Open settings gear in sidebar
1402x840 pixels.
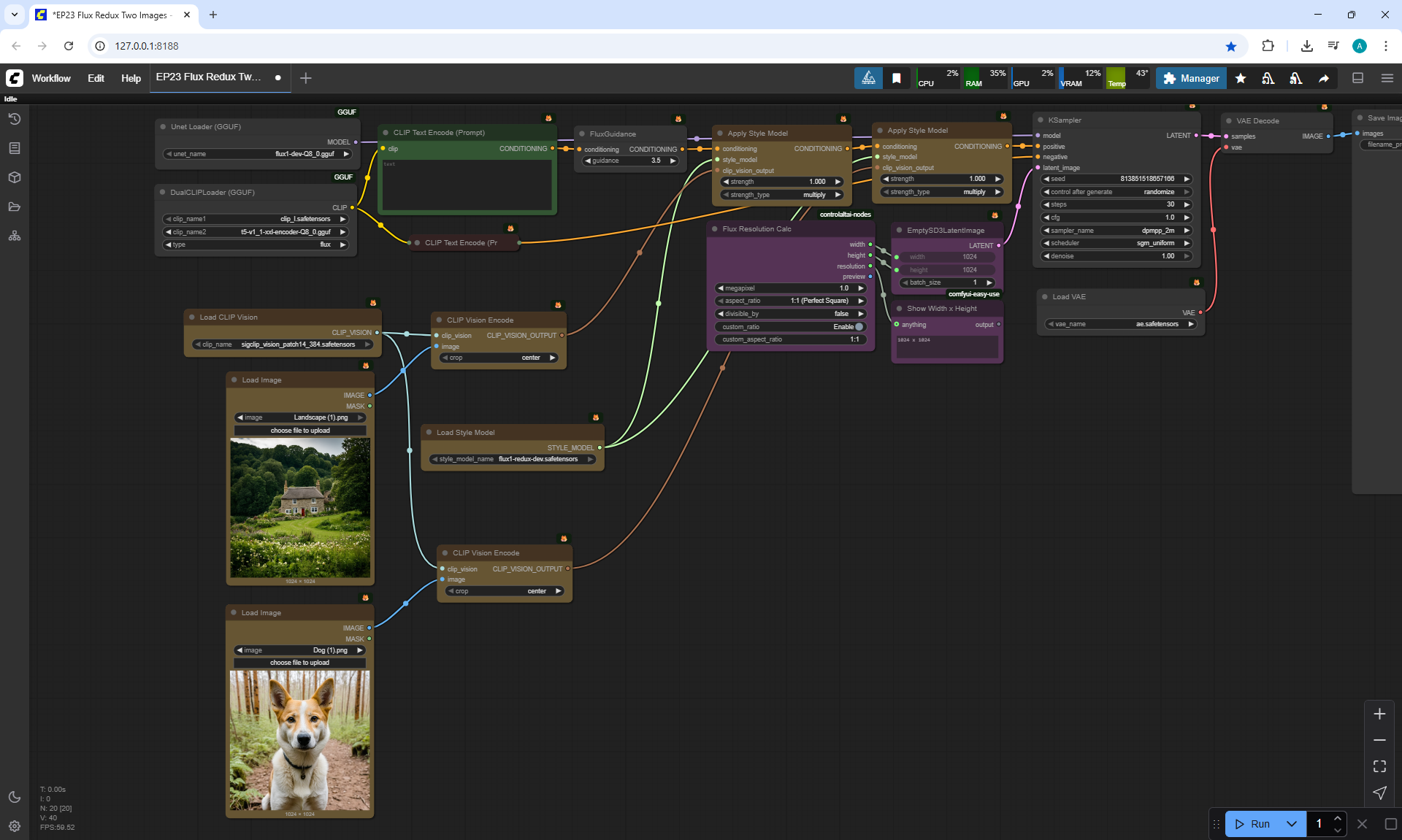15,826
